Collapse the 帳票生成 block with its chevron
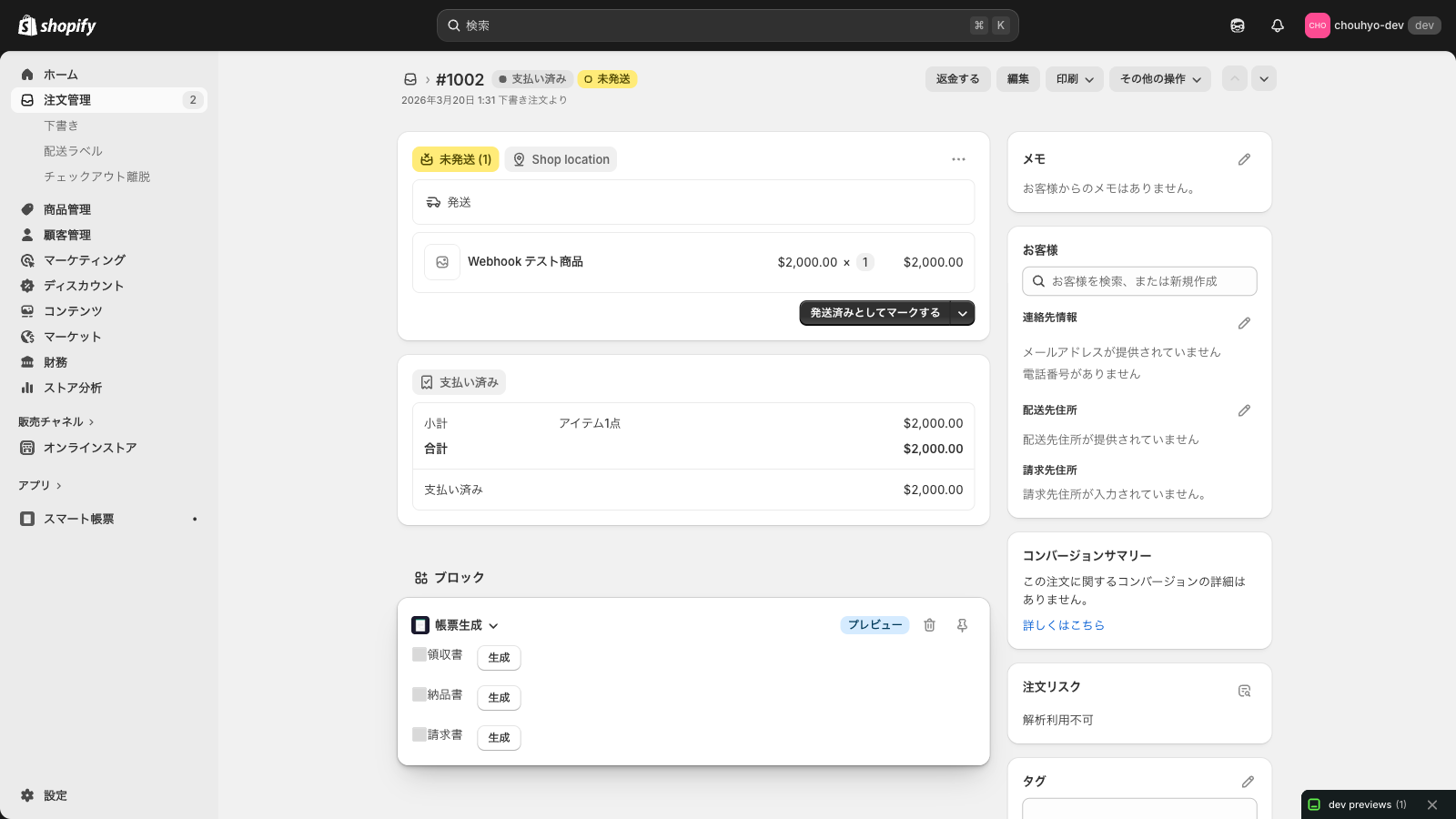 click(x=493, y=625)
